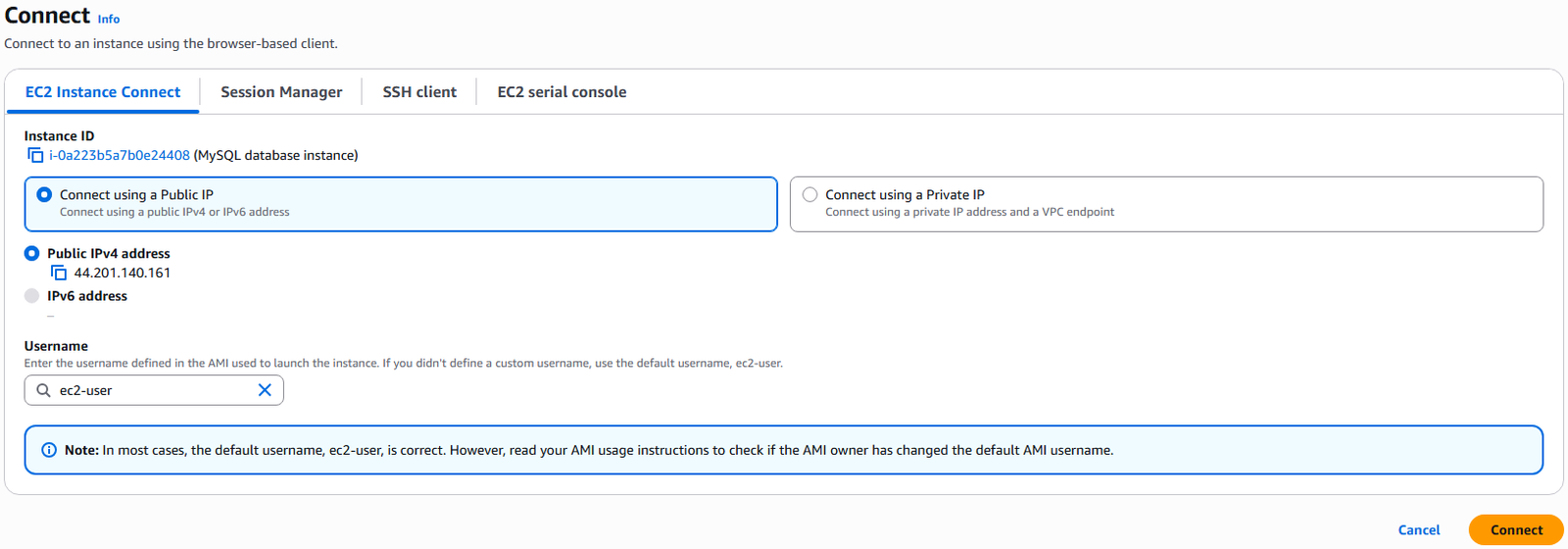Click the search magnifier in Username field
The width and height of the screenshot is (1568, 549).
[x=43, y=390]
